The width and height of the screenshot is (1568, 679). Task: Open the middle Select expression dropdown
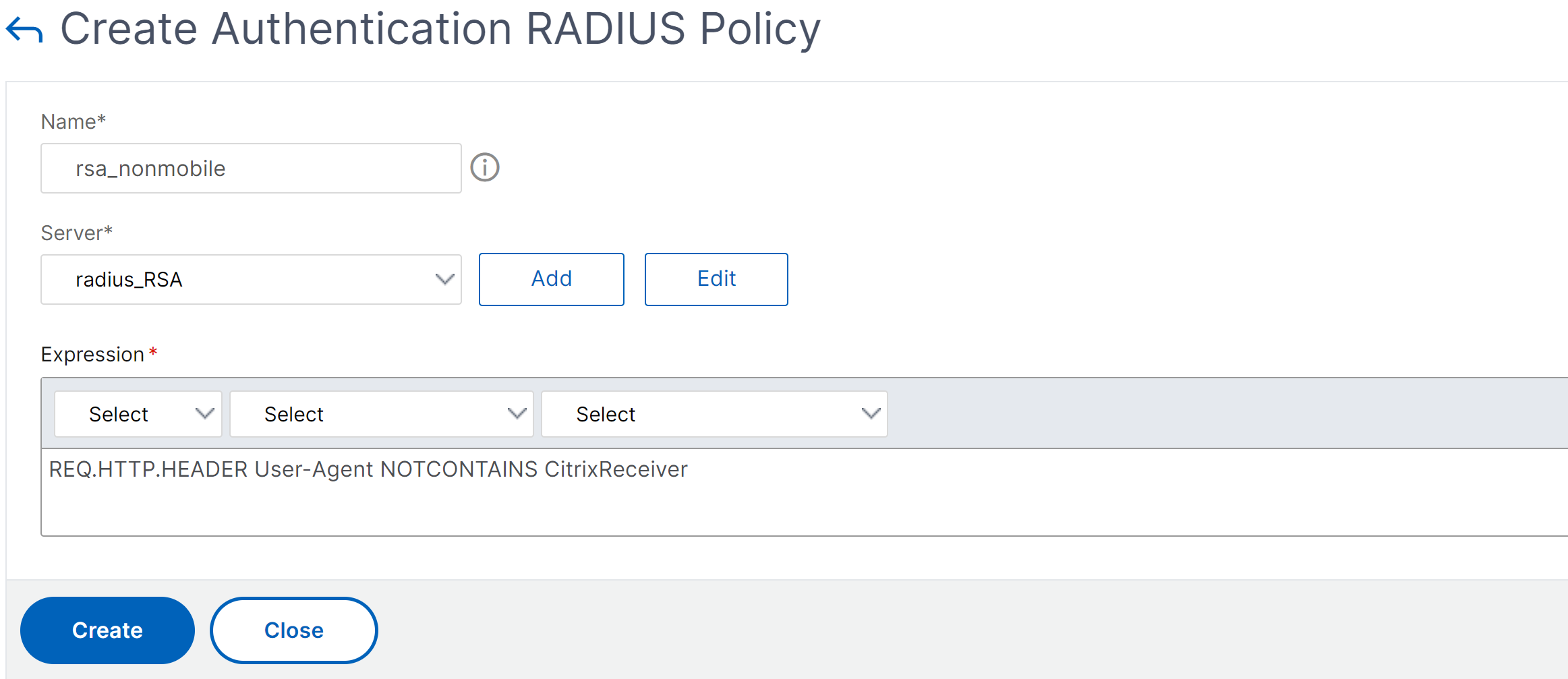[x=382, y=414]
